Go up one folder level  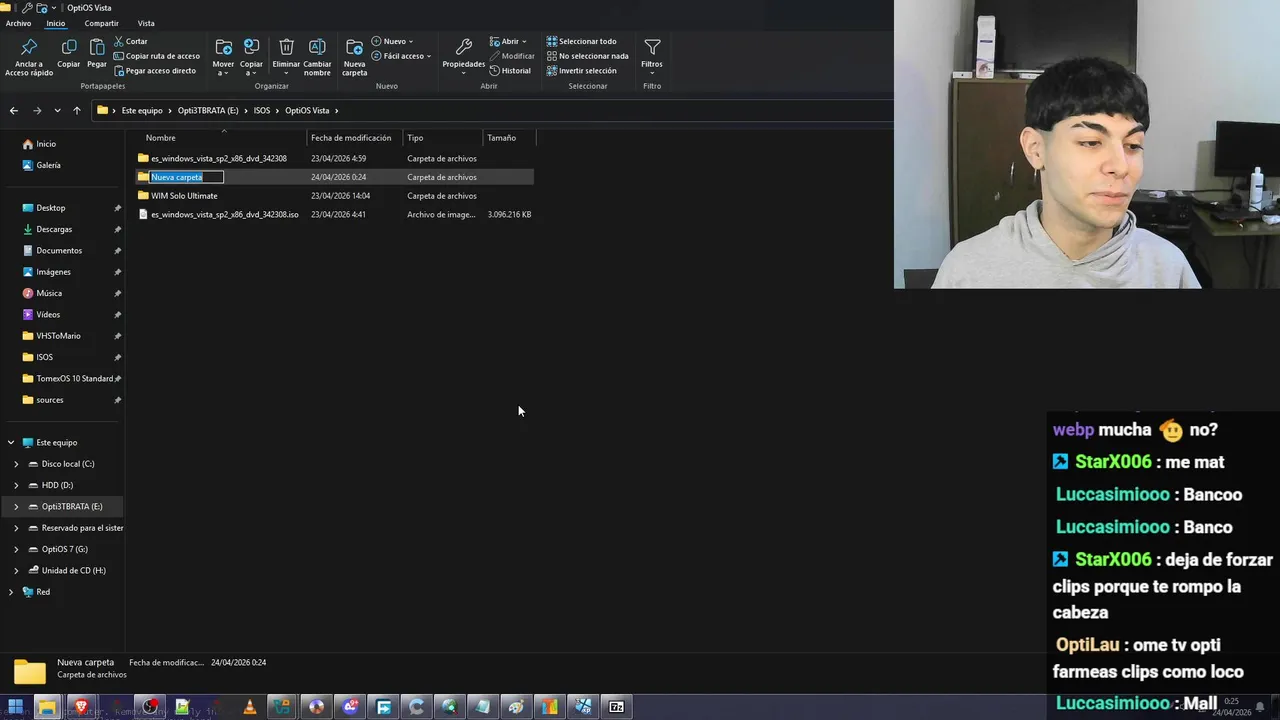[76, 110]
